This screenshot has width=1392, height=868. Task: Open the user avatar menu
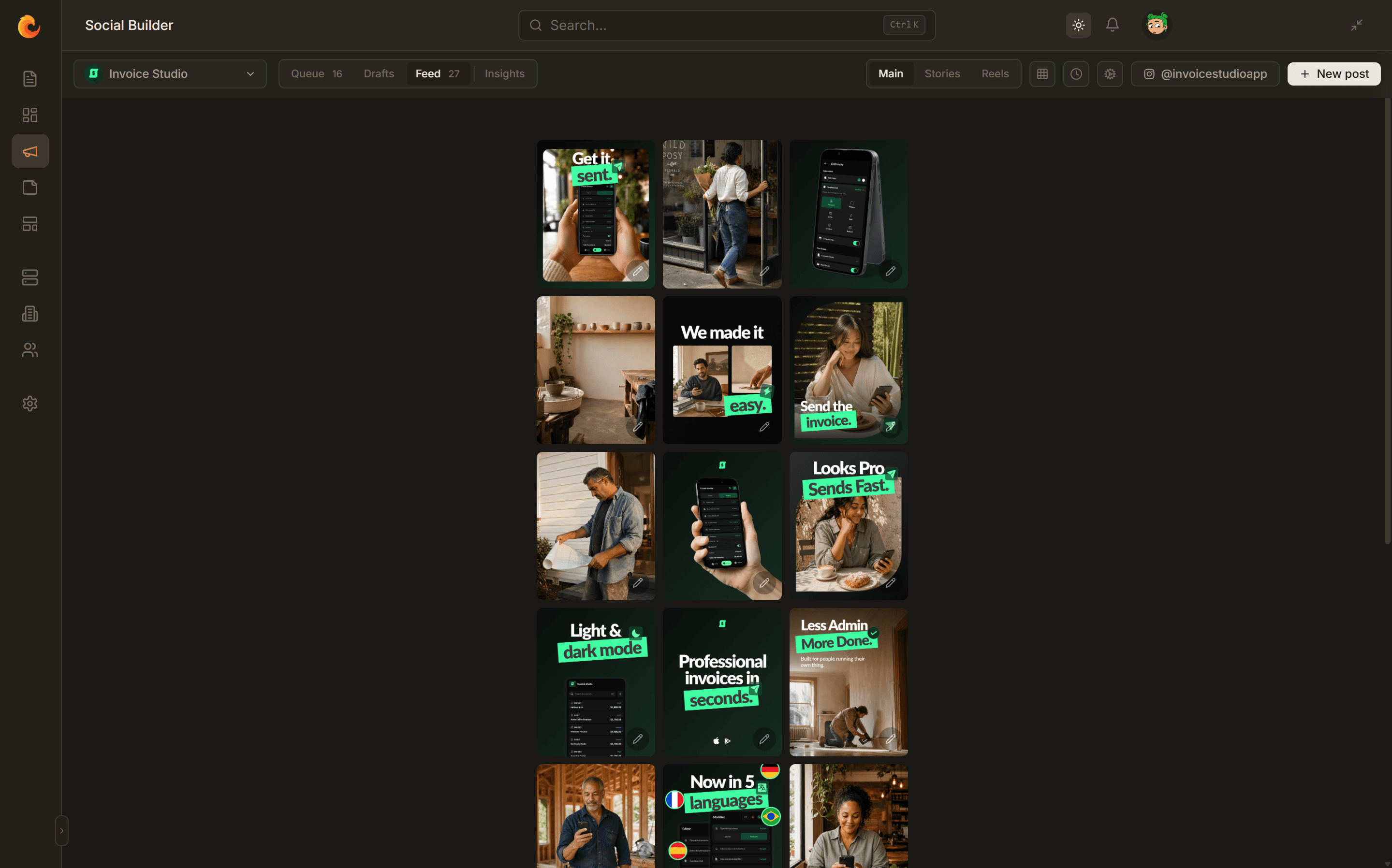[1156, 25]
